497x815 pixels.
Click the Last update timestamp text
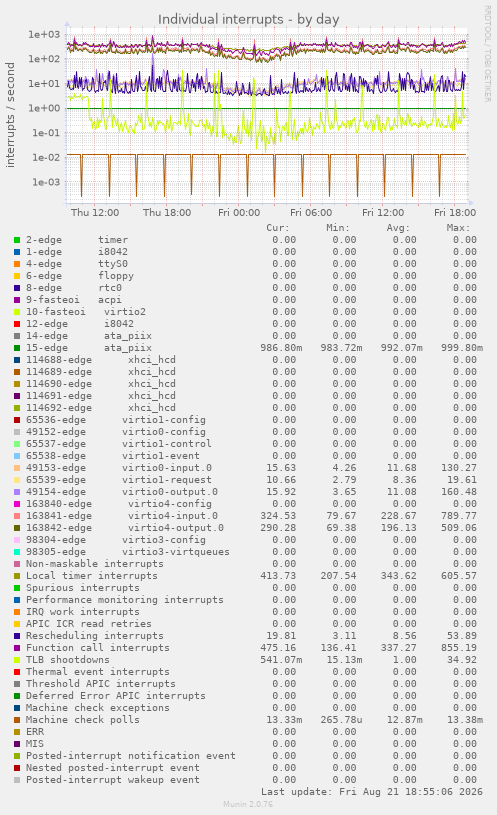(x=372, y=792)
